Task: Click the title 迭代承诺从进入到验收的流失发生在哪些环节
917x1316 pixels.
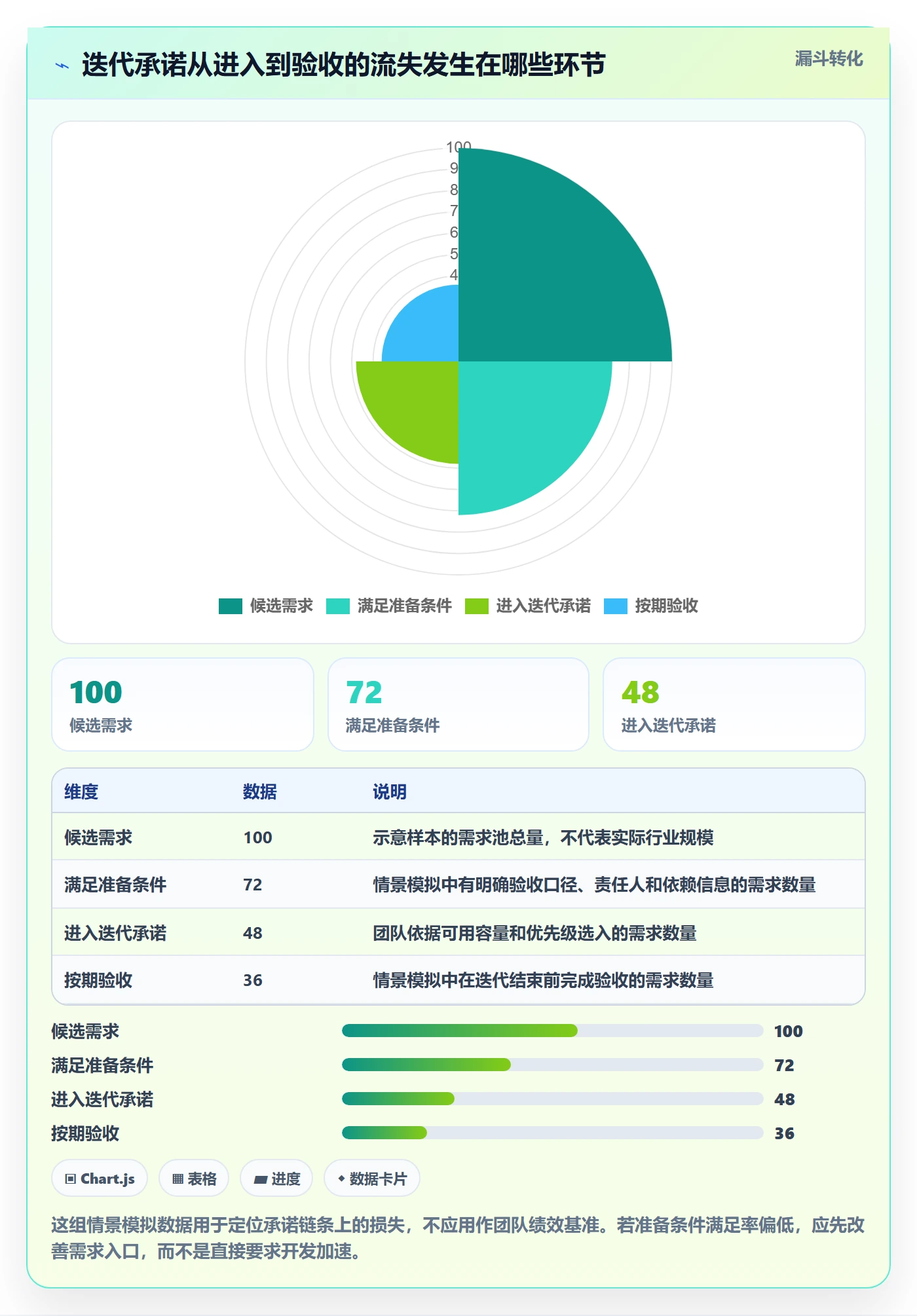Action: (x=344, y=65)
